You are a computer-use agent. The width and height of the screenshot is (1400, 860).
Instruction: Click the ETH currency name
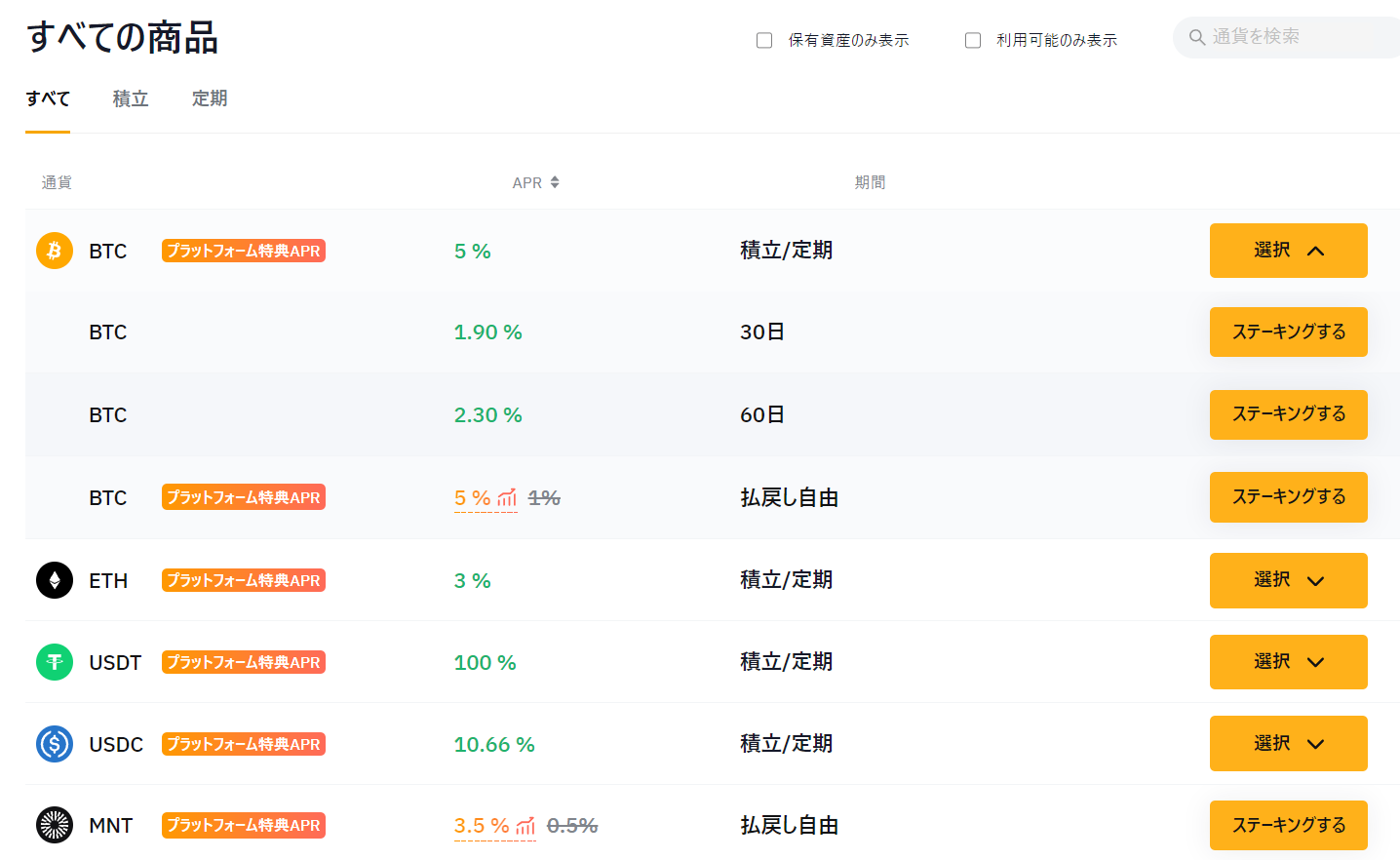pyautogui.click(x=108, y=581)
